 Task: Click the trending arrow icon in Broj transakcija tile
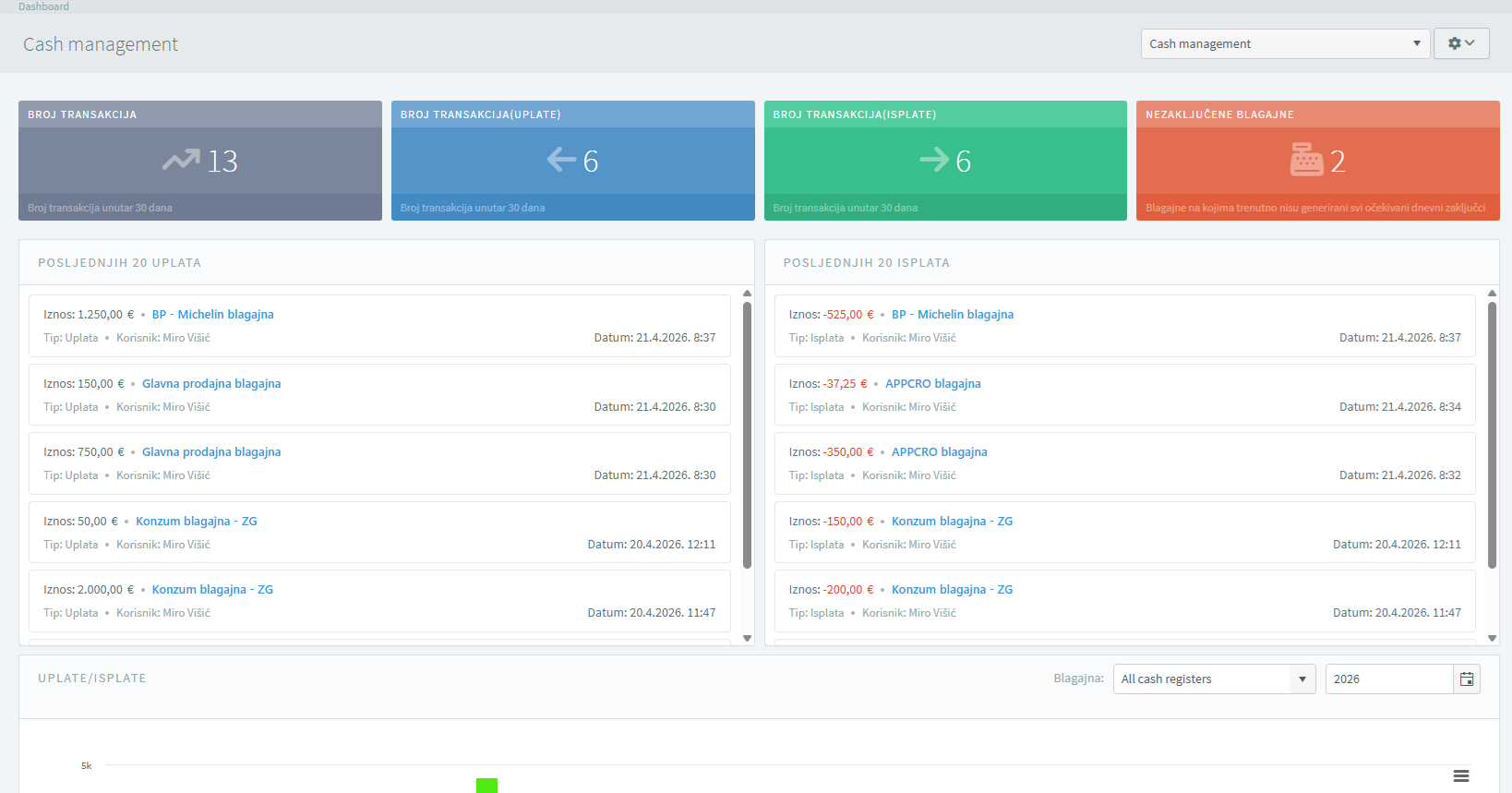pyautogui.click(x=181, y=161)
